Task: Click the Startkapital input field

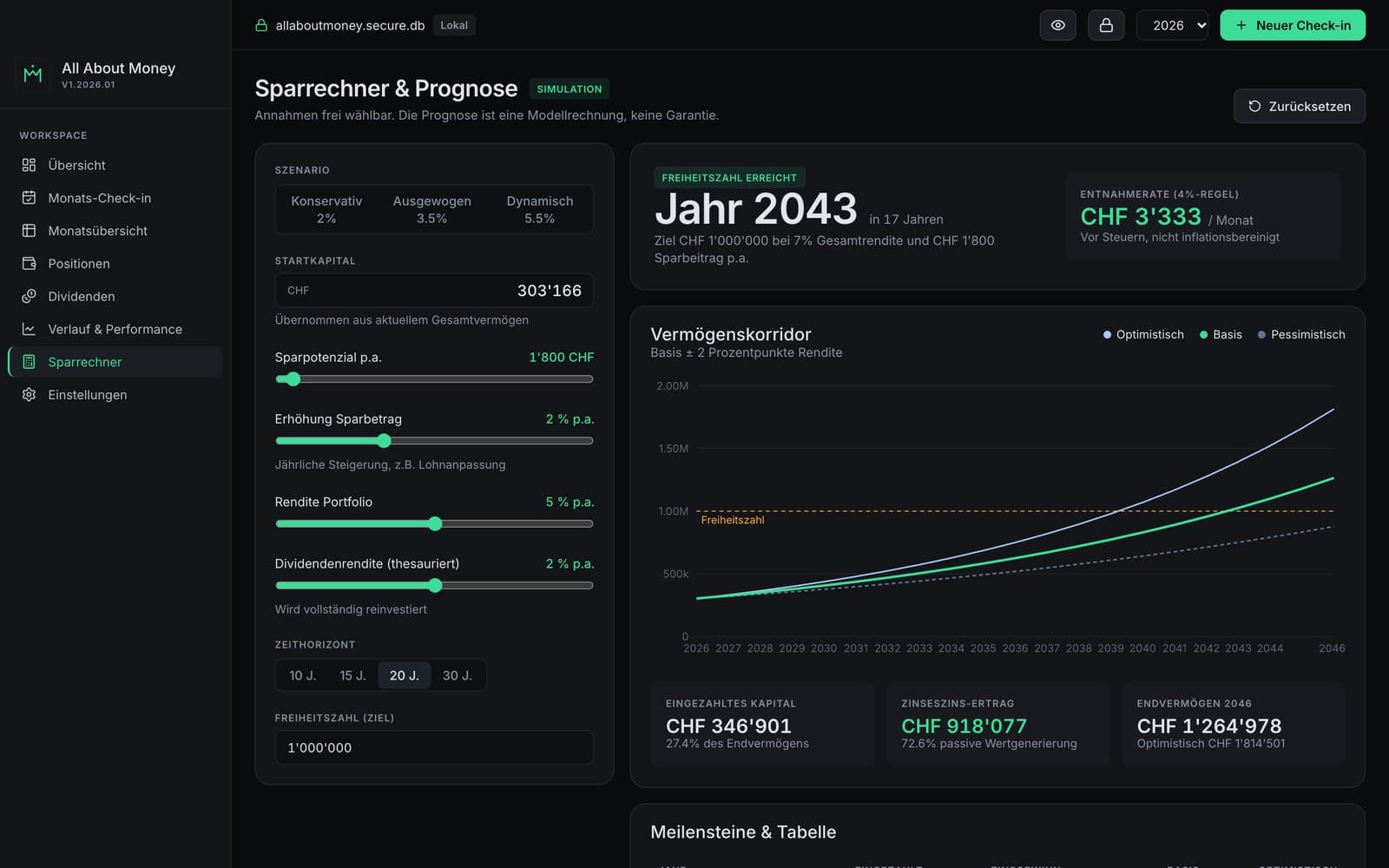Action: (x=434, y=291)
